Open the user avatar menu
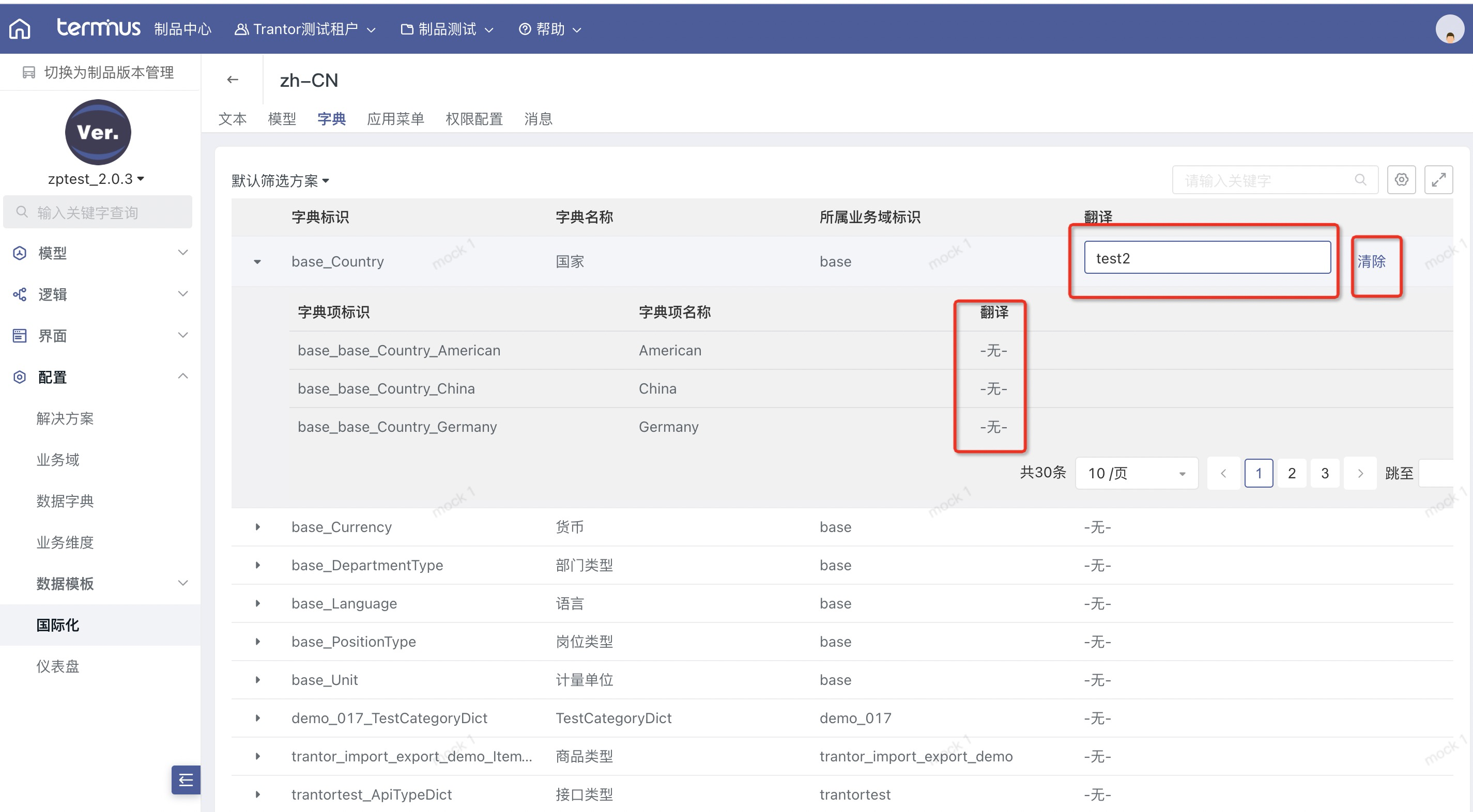Screen dimensions: 1473x812 (x=1450, y=28)
